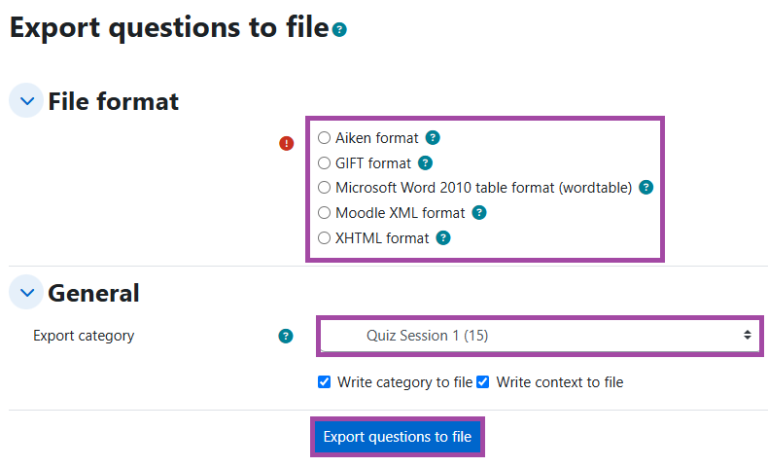This screenshot has height=467, width=768.
Task: Open help for Export questions to file heading
Action: coord(339,30)
